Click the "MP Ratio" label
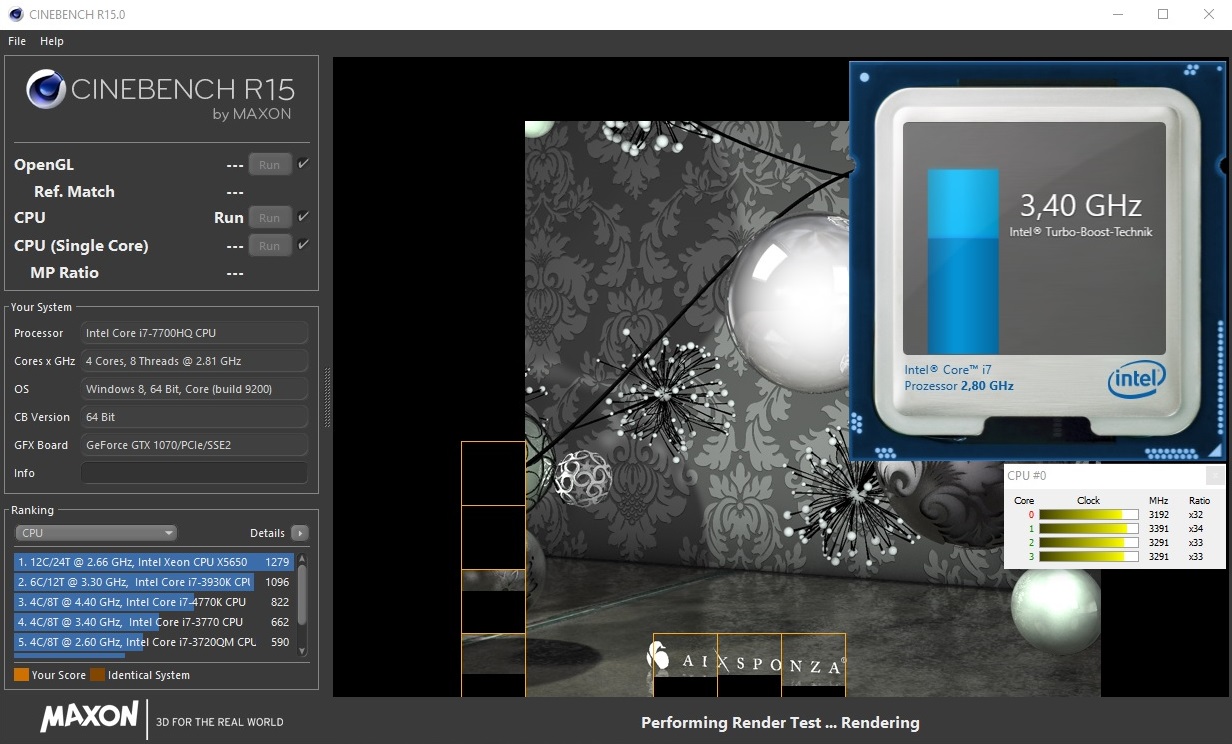This screenshot has height=744, width=1232. pyautogui.click(x=65, y=272)
